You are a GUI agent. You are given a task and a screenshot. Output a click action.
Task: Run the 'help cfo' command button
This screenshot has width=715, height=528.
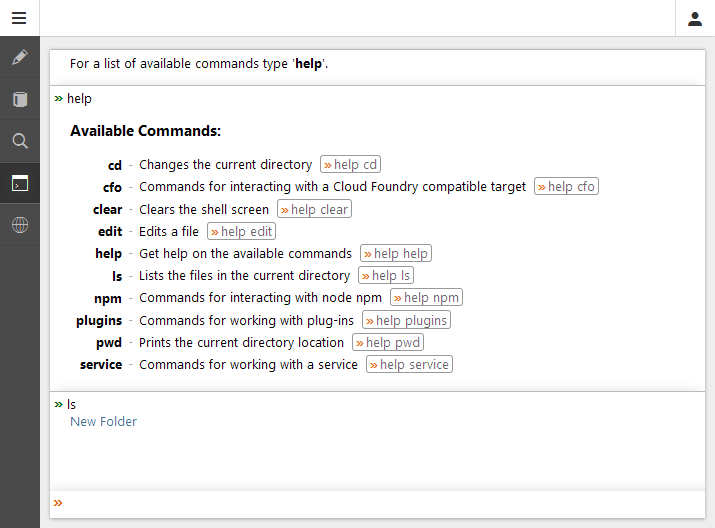pos(566,187)
